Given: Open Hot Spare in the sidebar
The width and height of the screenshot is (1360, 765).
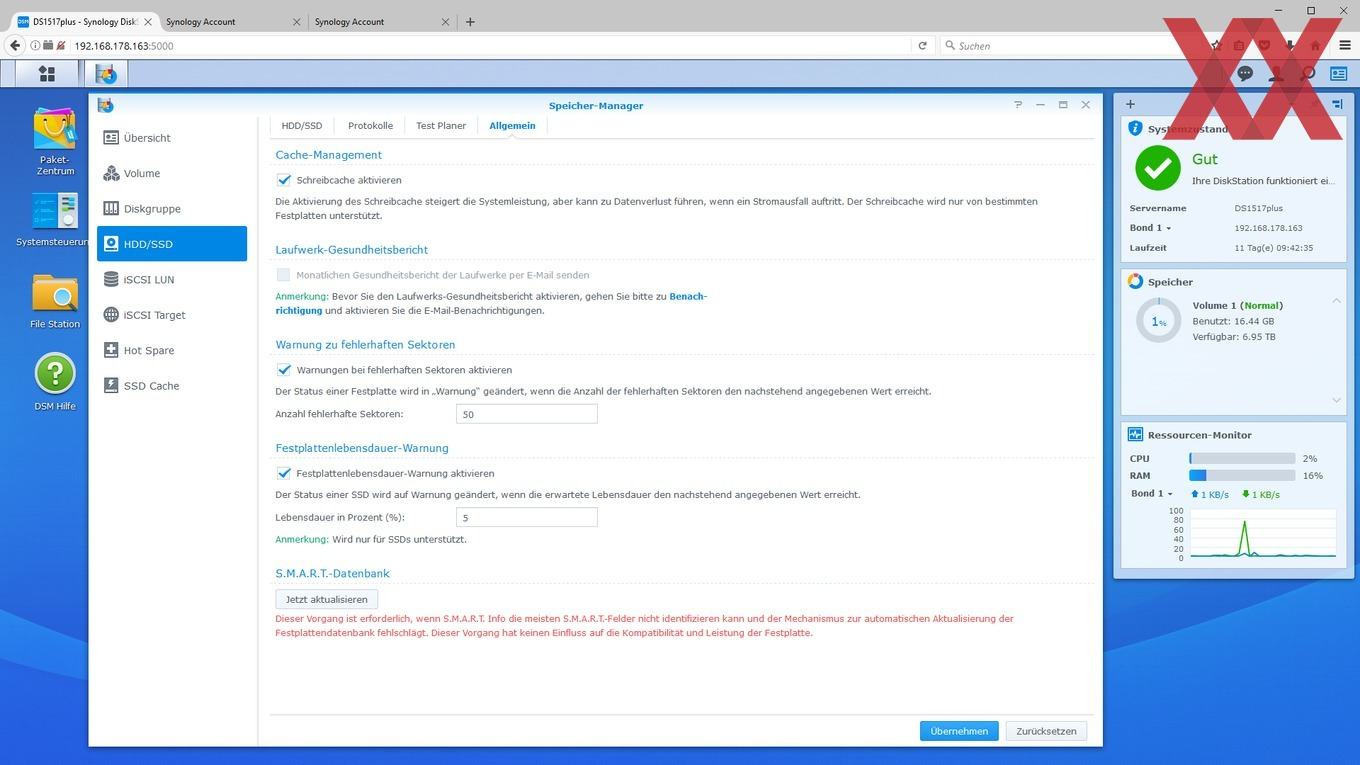Looking at the screenshot, I should pos(172,350).
